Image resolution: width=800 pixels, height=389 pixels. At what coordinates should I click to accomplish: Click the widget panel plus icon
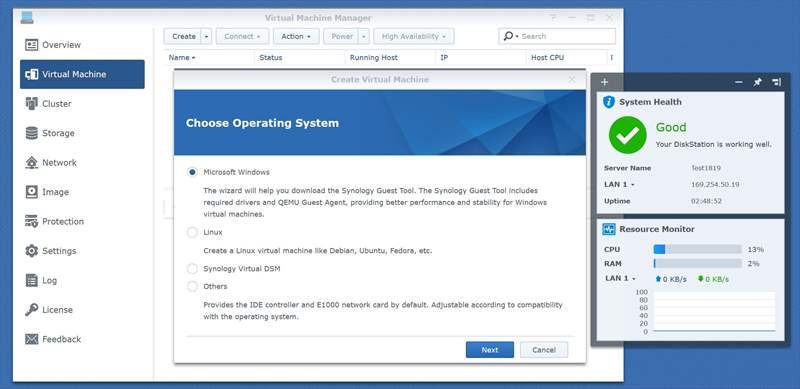(605, 82)
